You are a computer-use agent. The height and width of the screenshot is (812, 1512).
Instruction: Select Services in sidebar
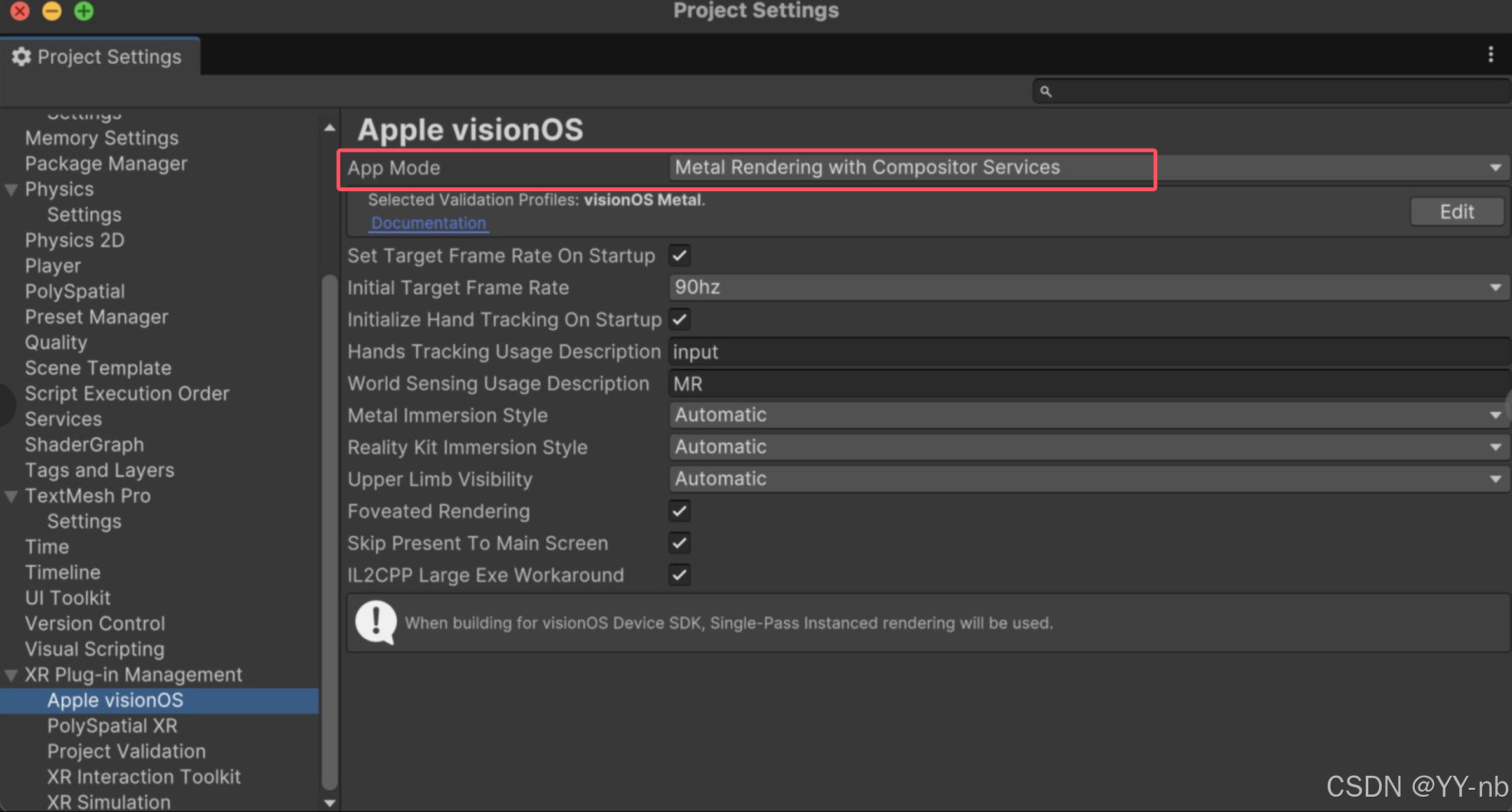coord(63,419)
